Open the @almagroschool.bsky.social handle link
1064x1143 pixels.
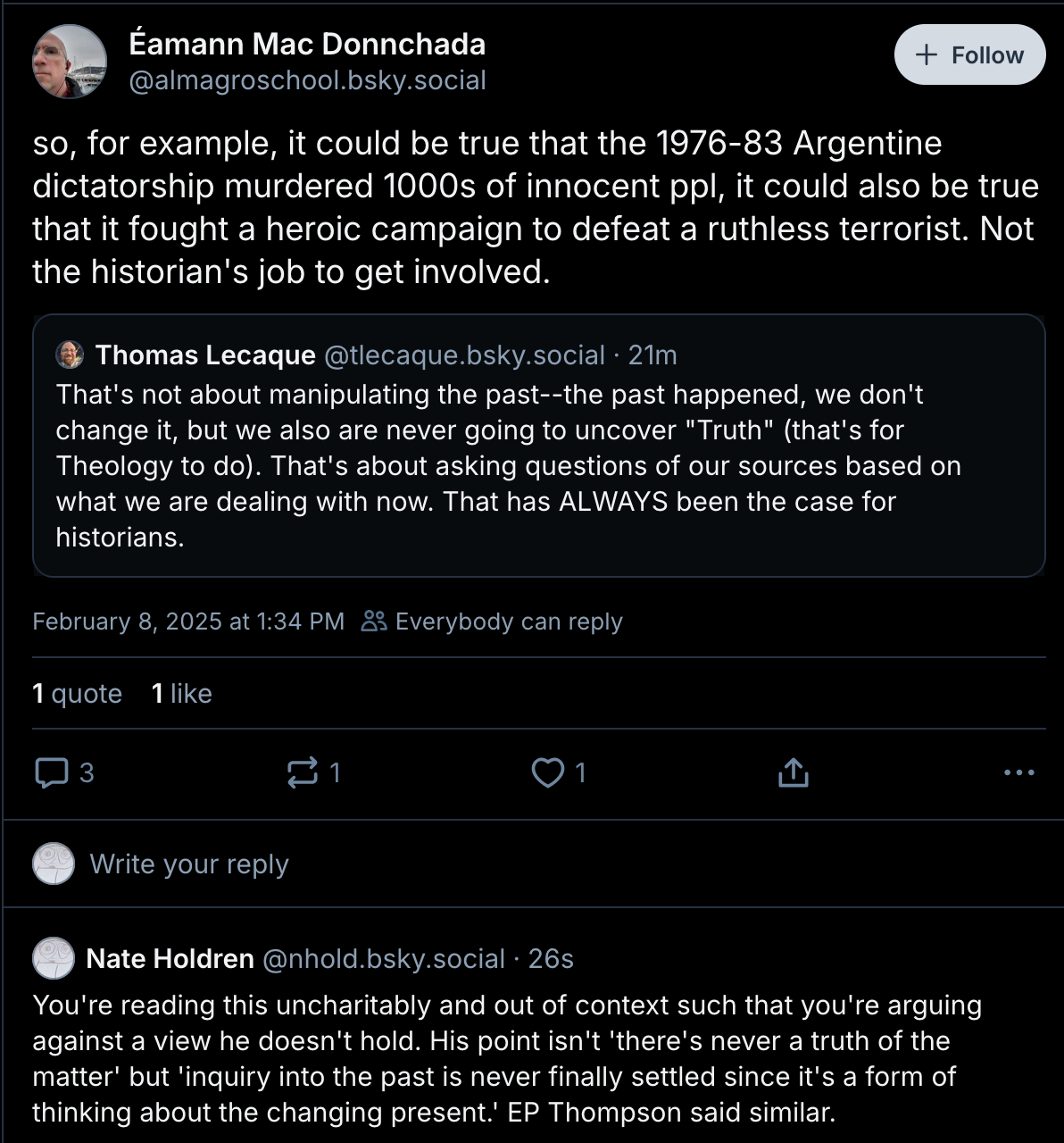(x=307, y=80)
